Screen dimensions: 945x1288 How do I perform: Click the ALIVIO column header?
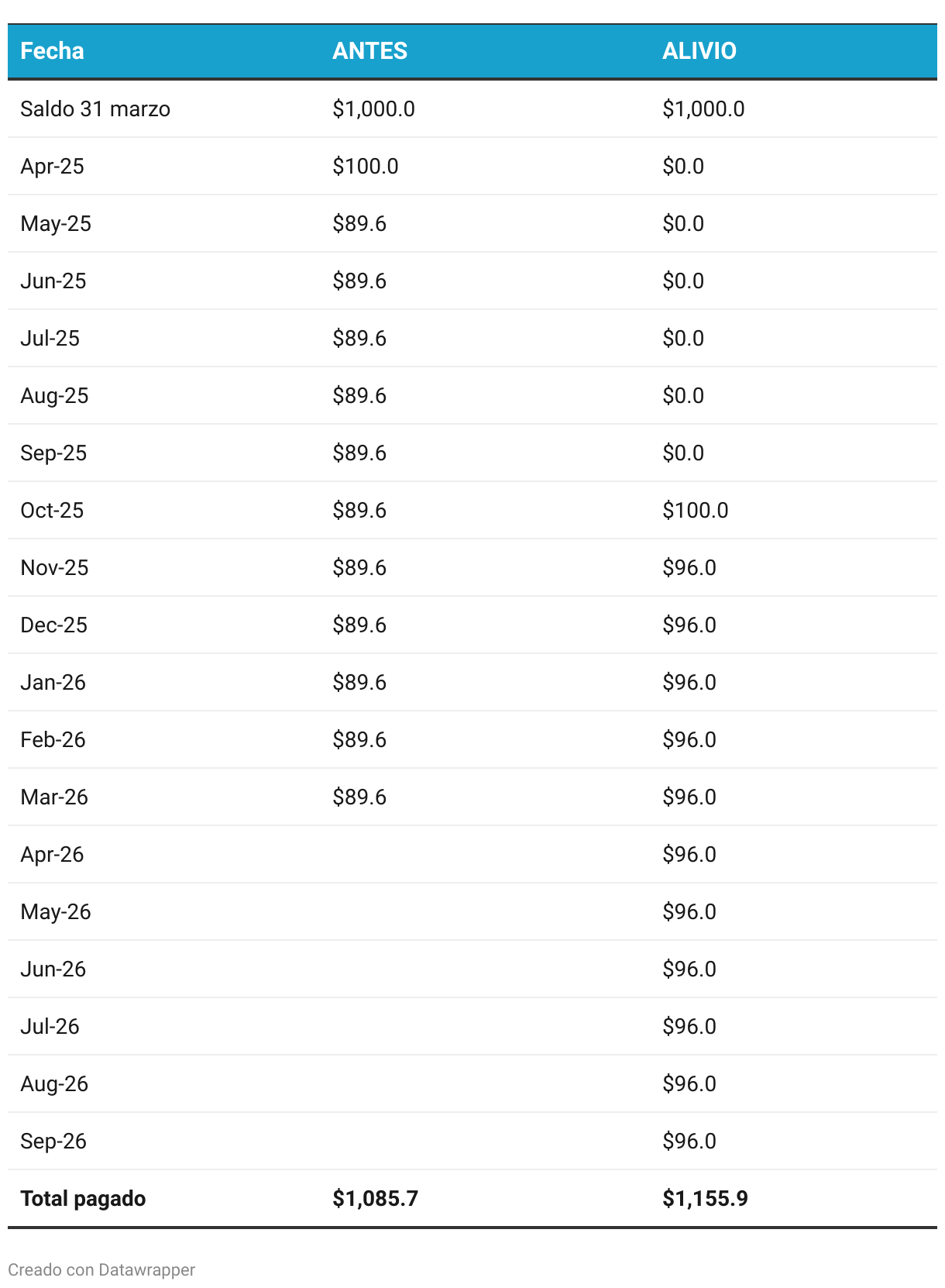pos(699,51)
